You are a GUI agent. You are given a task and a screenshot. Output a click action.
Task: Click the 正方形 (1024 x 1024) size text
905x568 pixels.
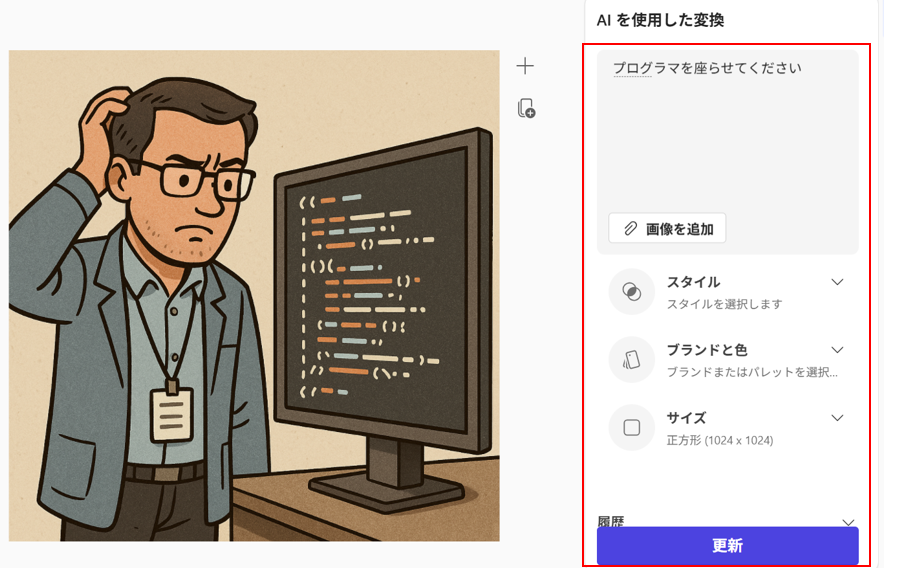pyautogui.click(x=720, y=440)
